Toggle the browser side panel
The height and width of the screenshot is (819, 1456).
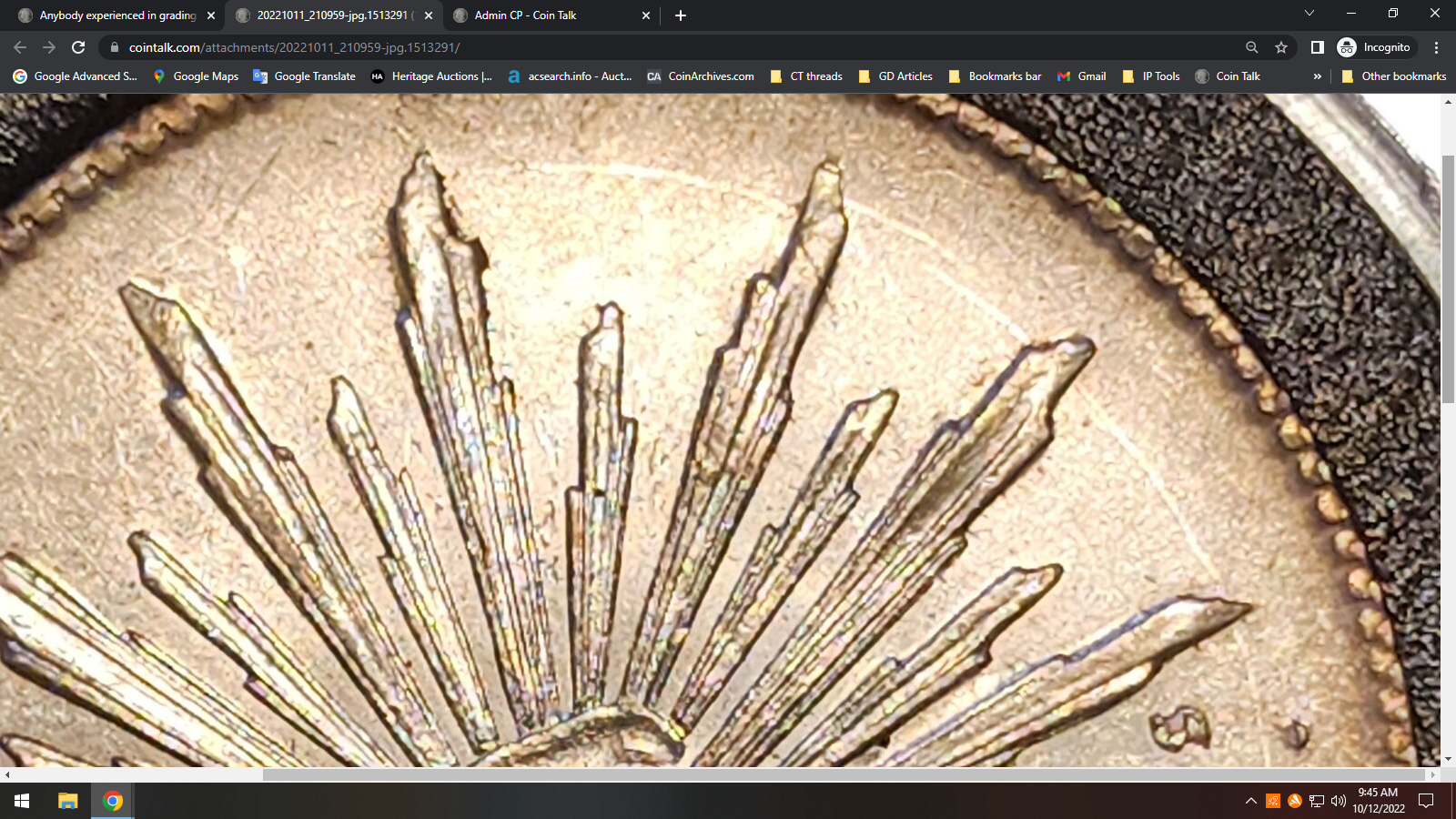[1317, 47]
